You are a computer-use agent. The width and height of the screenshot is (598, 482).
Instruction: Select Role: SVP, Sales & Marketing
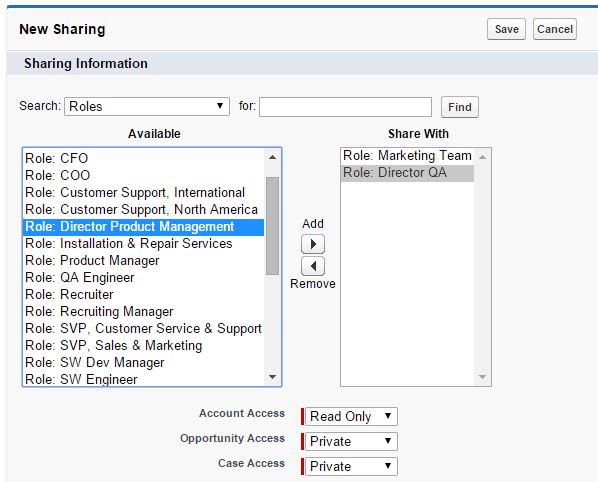click(143, 345)
